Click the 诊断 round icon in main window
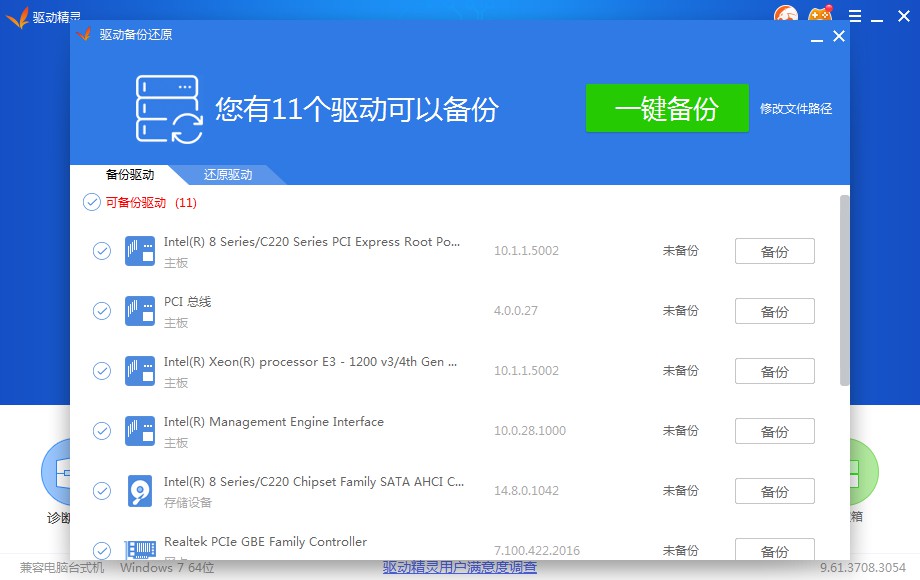The height and width of the screenshot is (580, 920). (x=56, y=472)
